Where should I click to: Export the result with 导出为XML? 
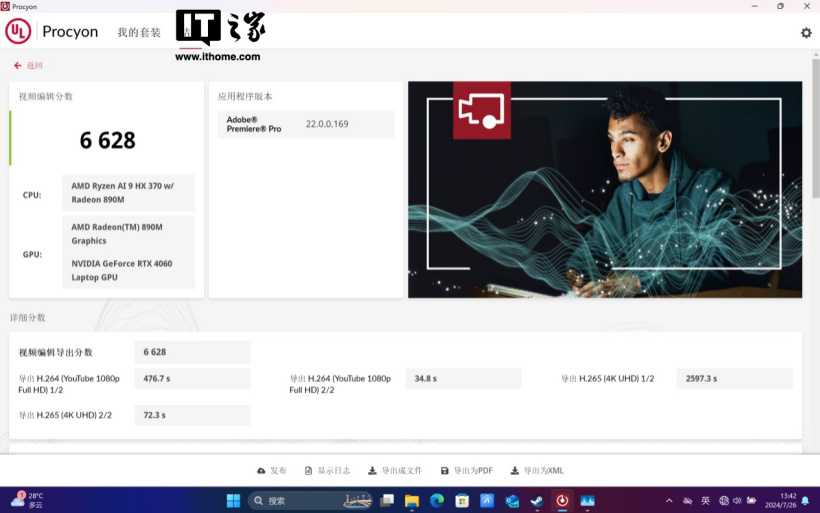pos(537,471)
